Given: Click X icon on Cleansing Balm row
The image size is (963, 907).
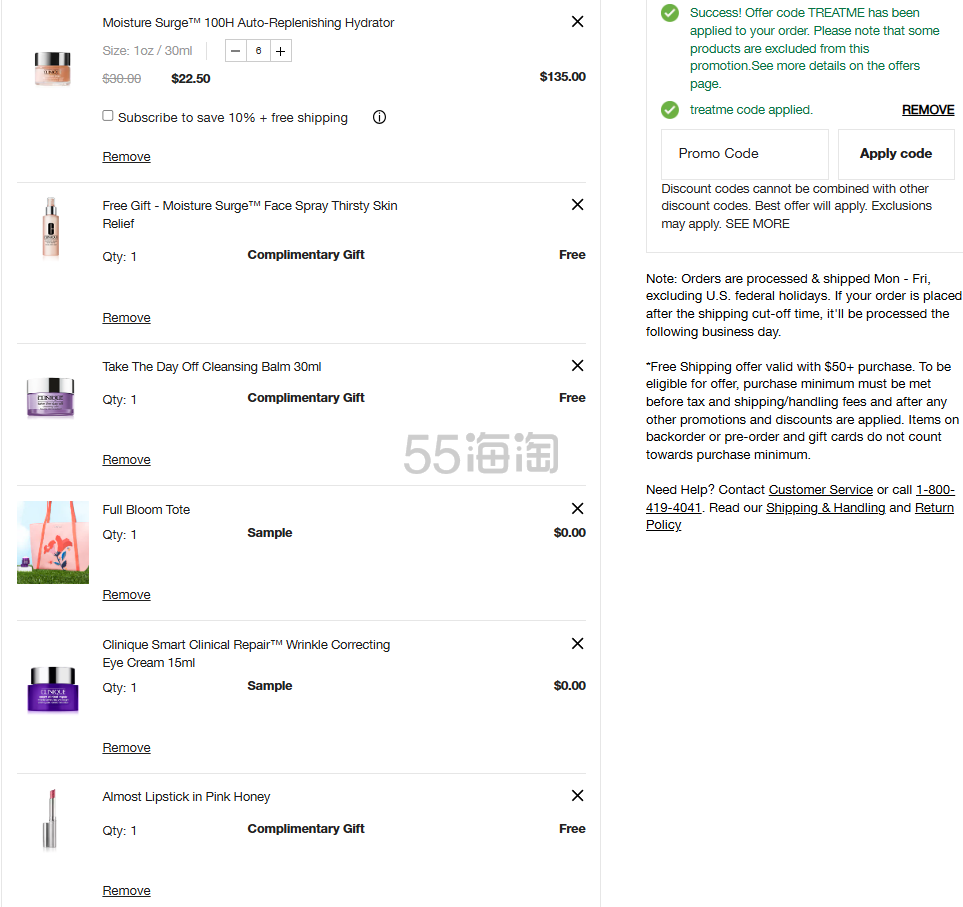Looking at the screenshot, I should click(577, 366).
